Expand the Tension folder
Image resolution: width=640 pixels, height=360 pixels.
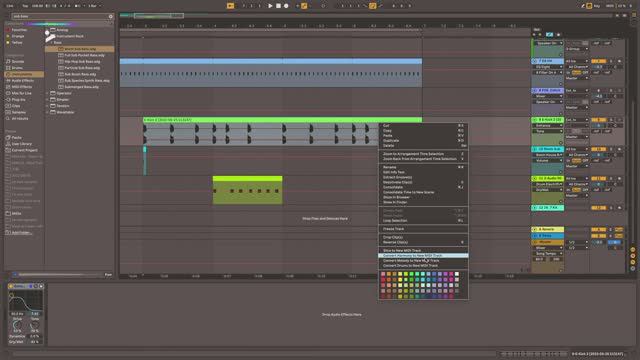tap(47, 106)
